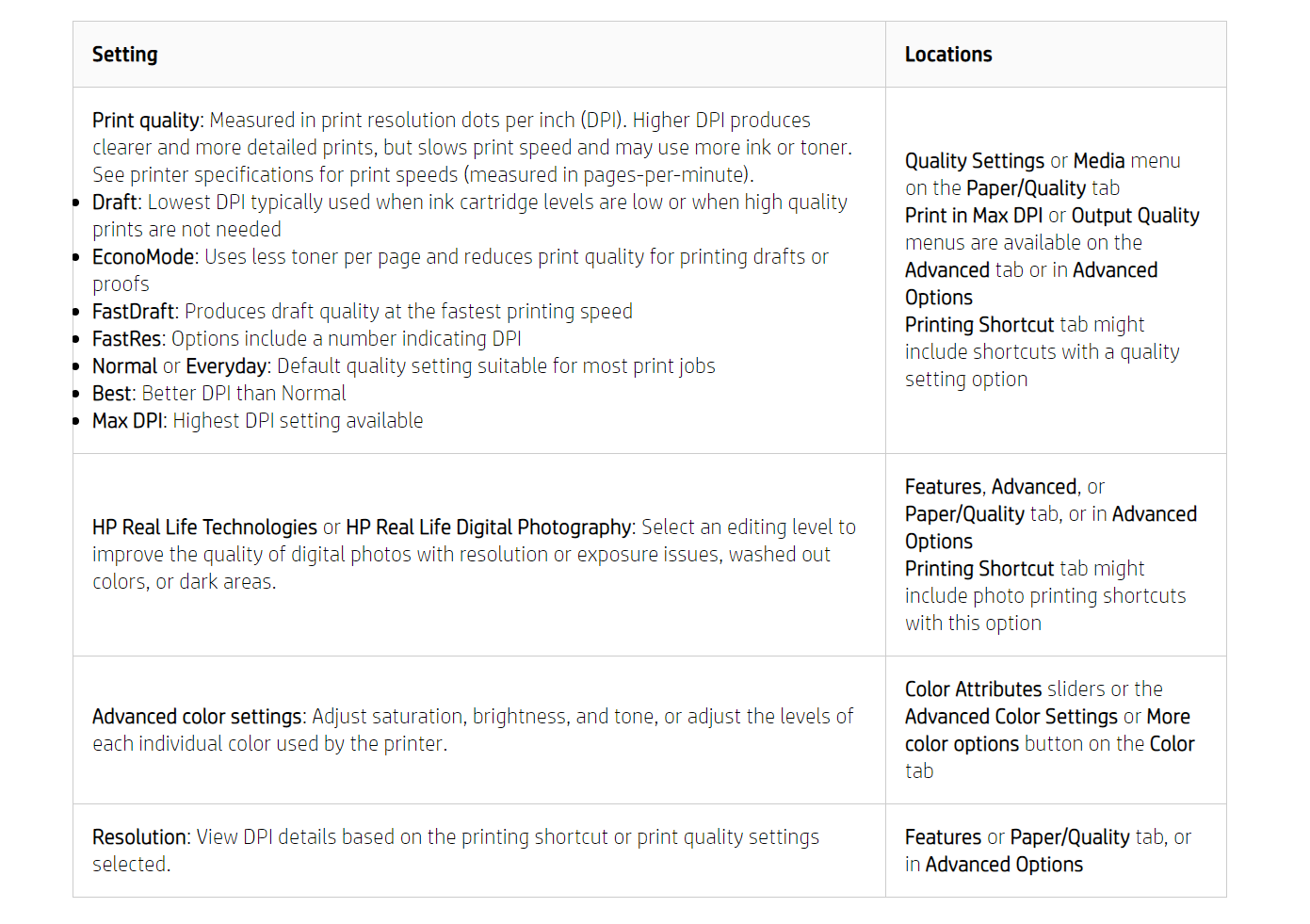Click HP Real Life Digital Photography term
The height and width of the screenshot is (924, 1310).
click(489, 527)
